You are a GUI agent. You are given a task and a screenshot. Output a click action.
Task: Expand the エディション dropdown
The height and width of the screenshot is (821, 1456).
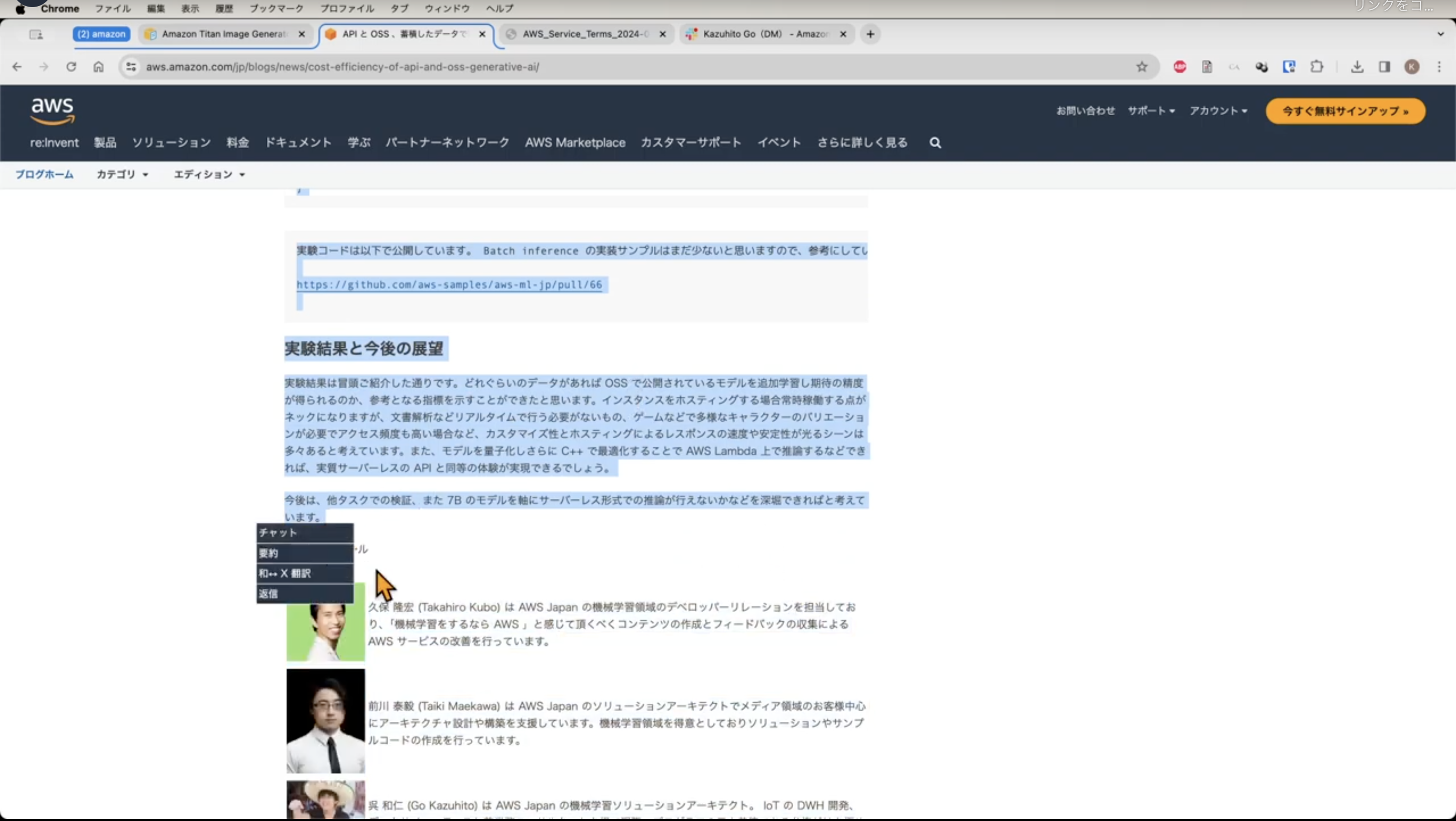click(x=209, y=174)
